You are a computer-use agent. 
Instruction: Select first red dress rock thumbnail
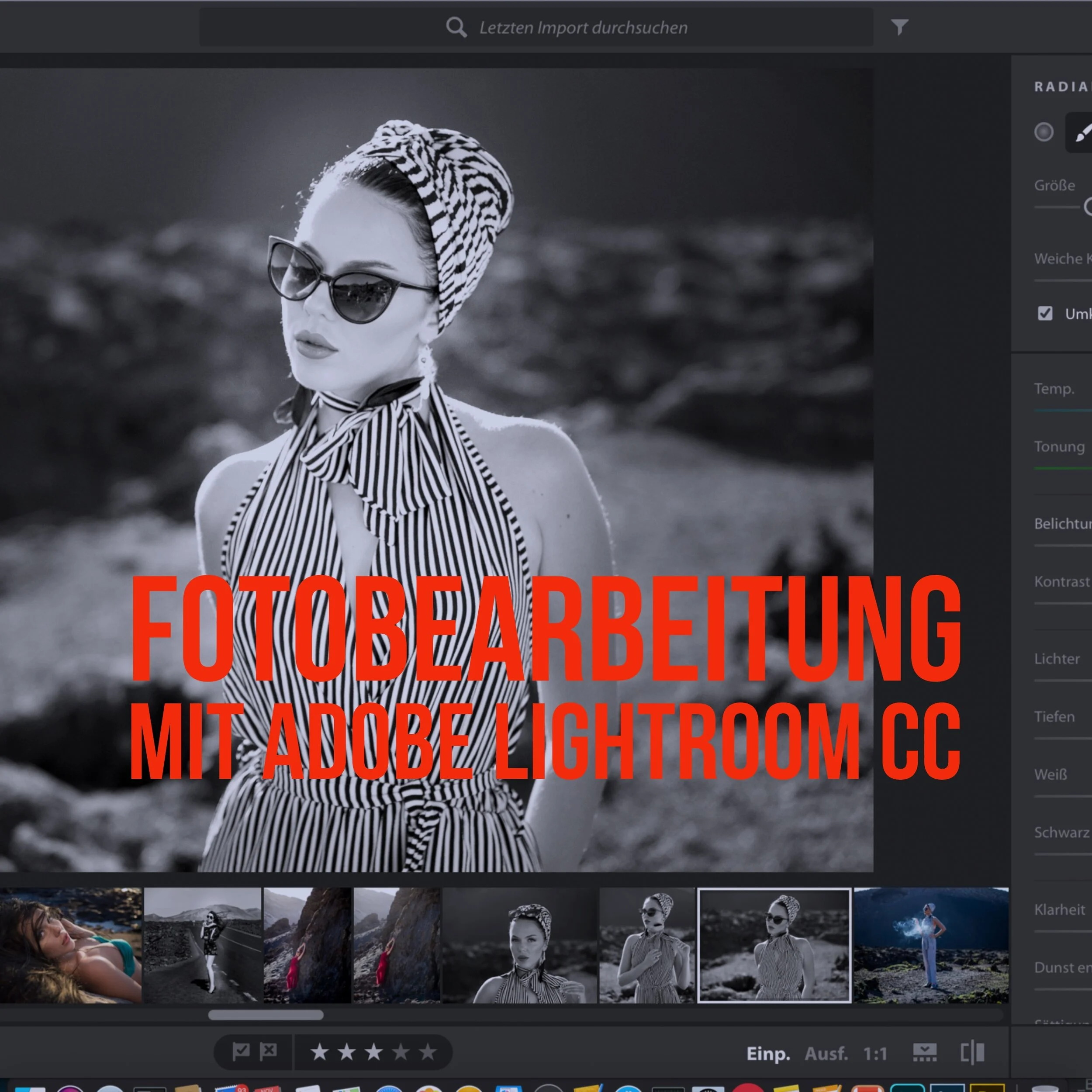(x=307, y=945)
